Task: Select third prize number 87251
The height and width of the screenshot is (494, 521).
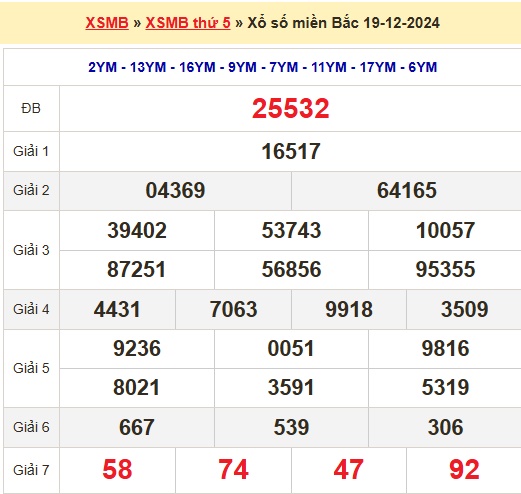Action: (136, 269)
